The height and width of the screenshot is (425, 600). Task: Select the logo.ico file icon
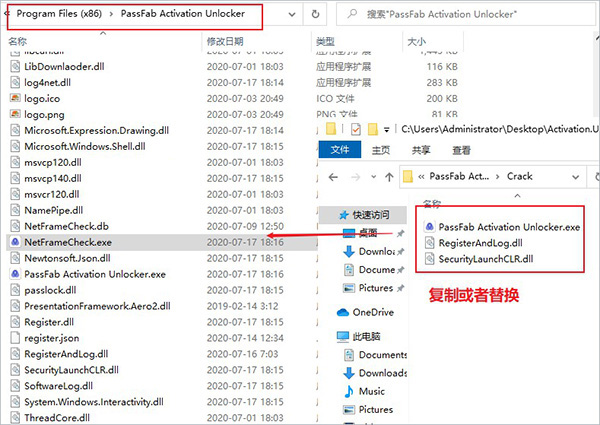pyautogui.click(x=15, y=98)
